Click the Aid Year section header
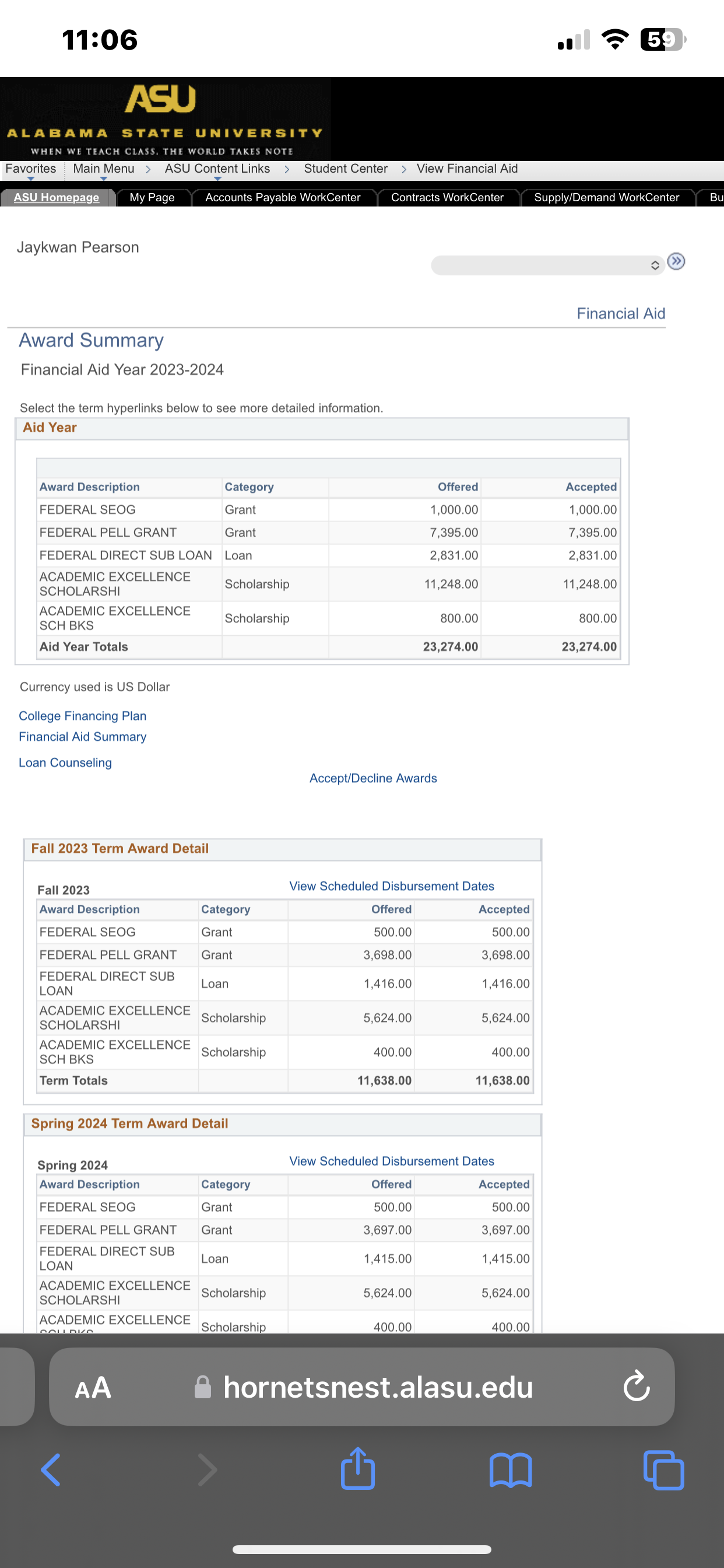 click(322, 428)
